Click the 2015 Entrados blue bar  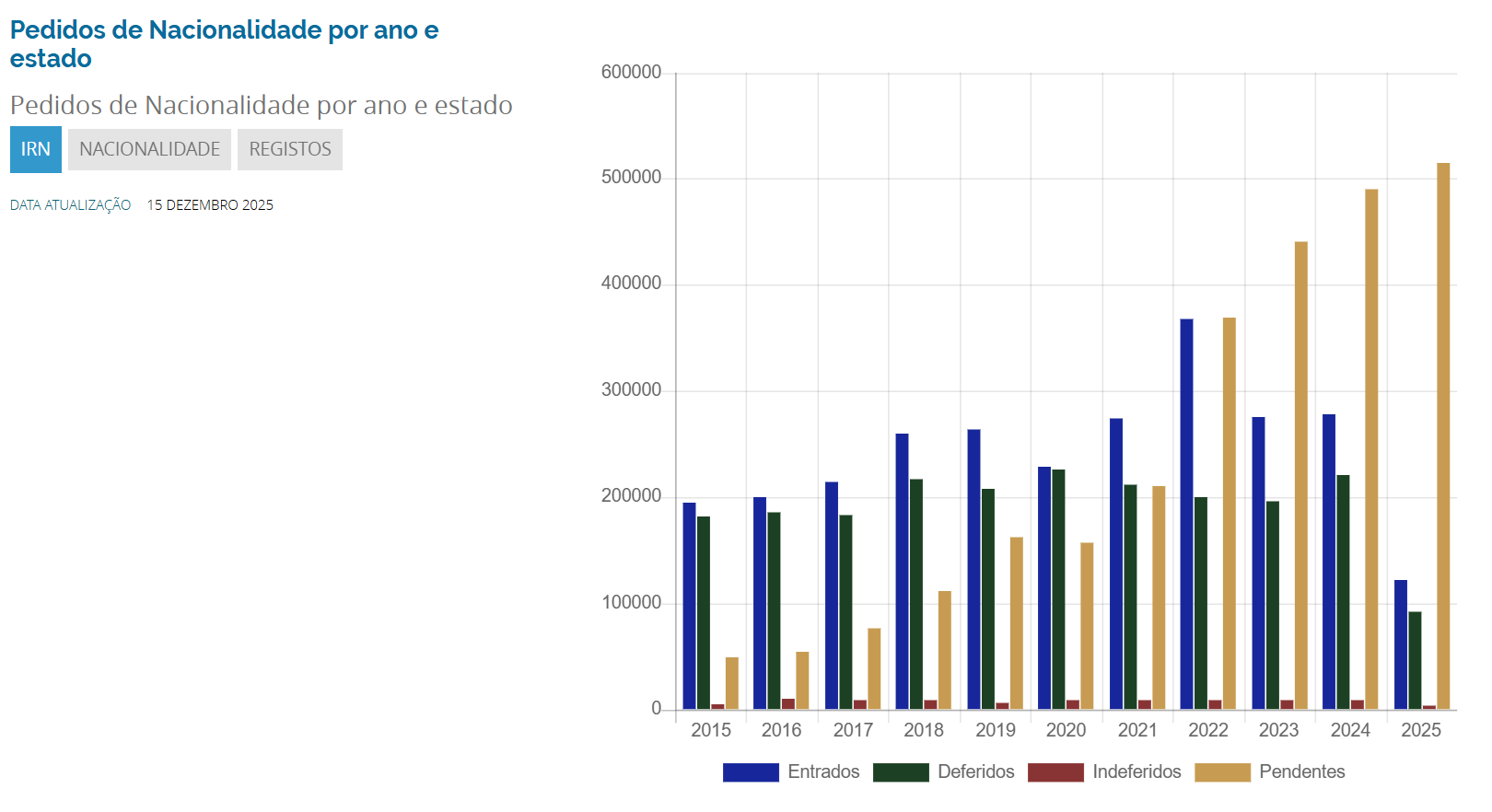tap(689, 606)
